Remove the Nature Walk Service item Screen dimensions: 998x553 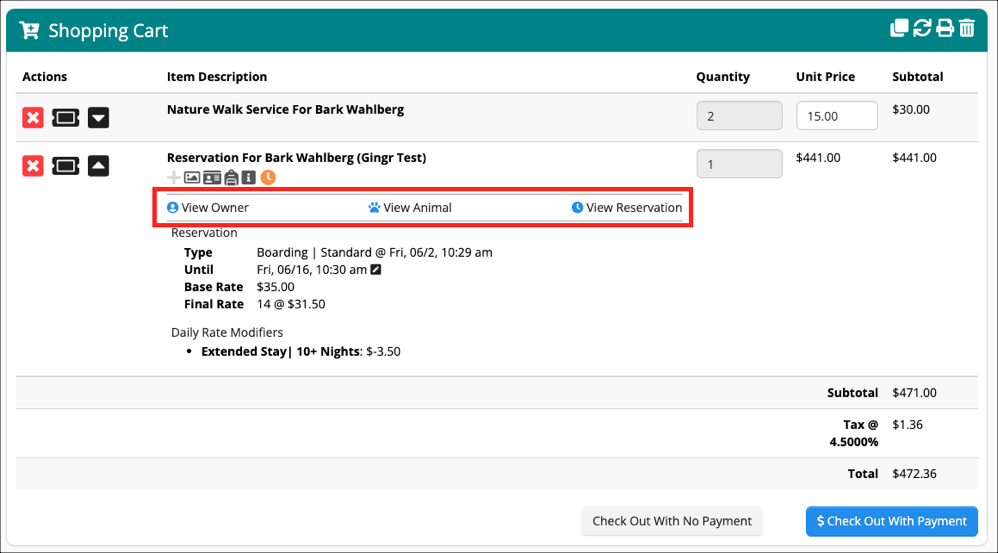coord(33,118)
